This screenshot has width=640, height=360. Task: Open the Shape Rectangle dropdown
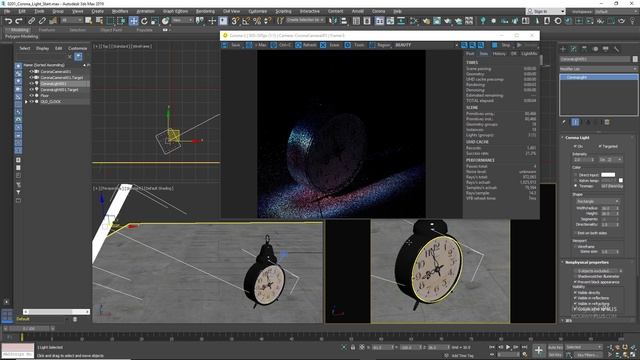[x=598, y=202]
